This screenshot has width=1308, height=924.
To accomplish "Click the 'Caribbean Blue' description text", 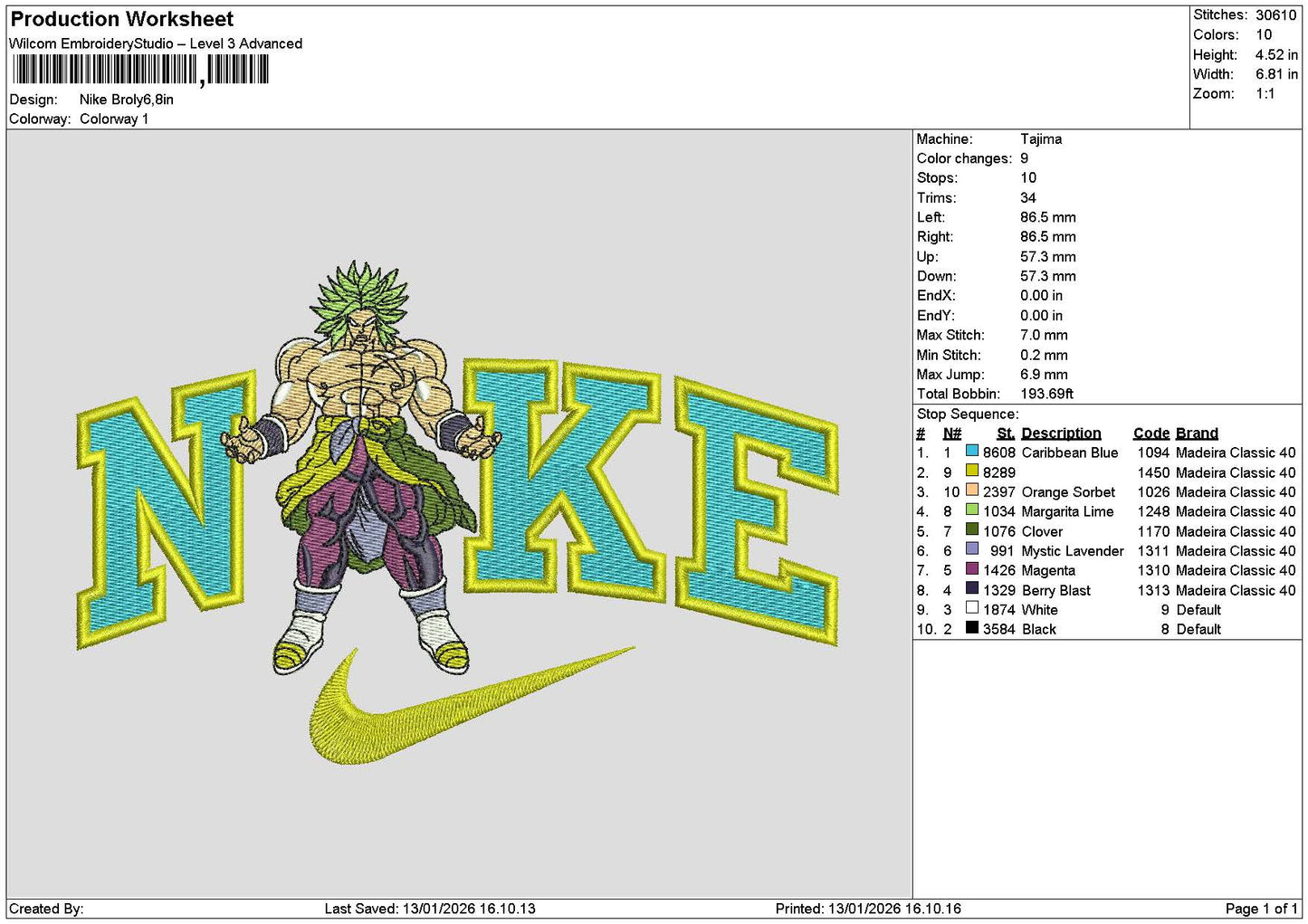I will [1070, 452].
